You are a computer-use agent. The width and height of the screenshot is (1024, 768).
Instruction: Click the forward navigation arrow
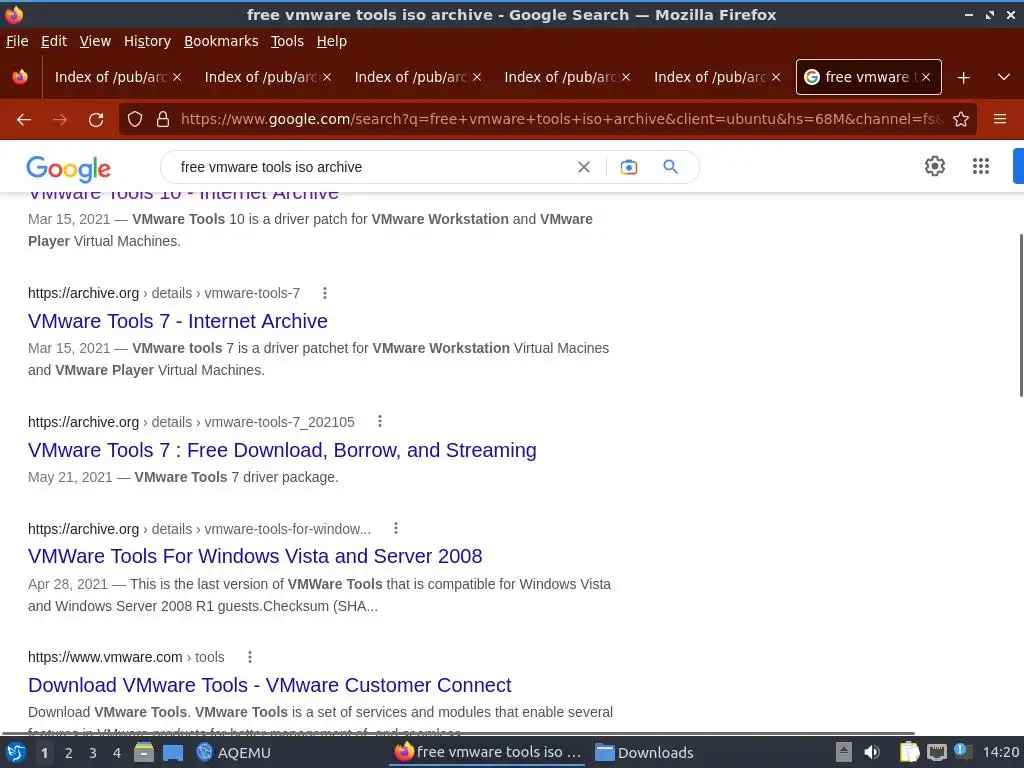[60, 120]
